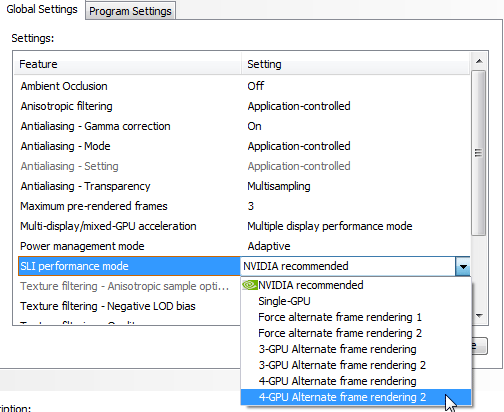Click the On value for Gamma correction
504x412 pixels.
(x=254, y=126)
